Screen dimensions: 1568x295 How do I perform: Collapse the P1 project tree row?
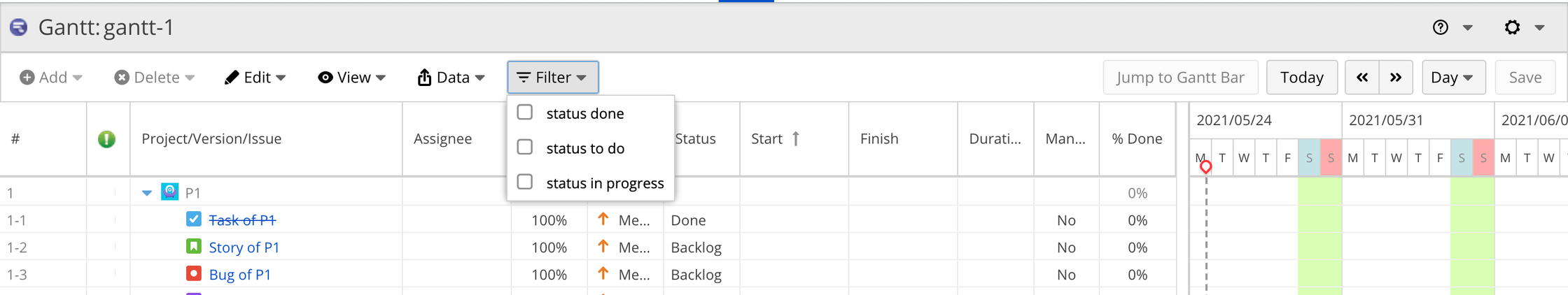pos(147,193)
